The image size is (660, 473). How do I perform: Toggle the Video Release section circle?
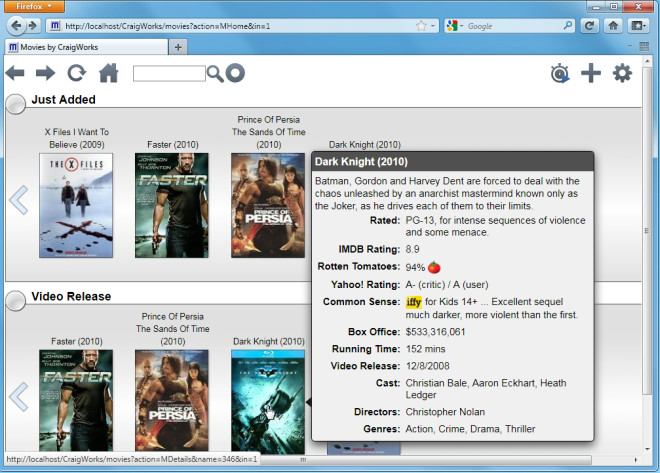(x=16, y=300)
